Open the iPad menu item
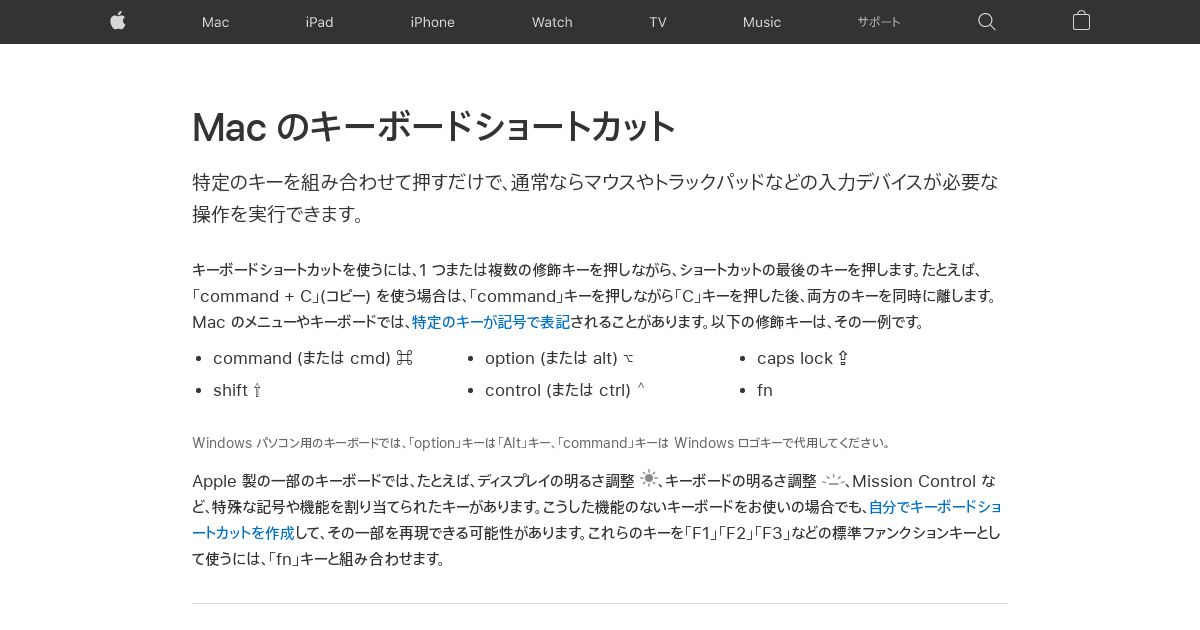The height and width of the screenshot is (630, 1200). pyautogui.click(x=320, y=22)
